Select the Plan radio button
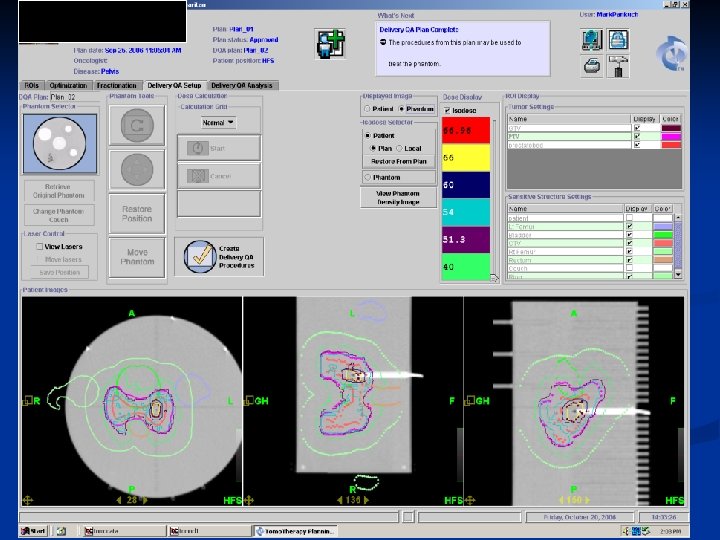The width and height of the screenshot is (720, 540). point(373,148)
